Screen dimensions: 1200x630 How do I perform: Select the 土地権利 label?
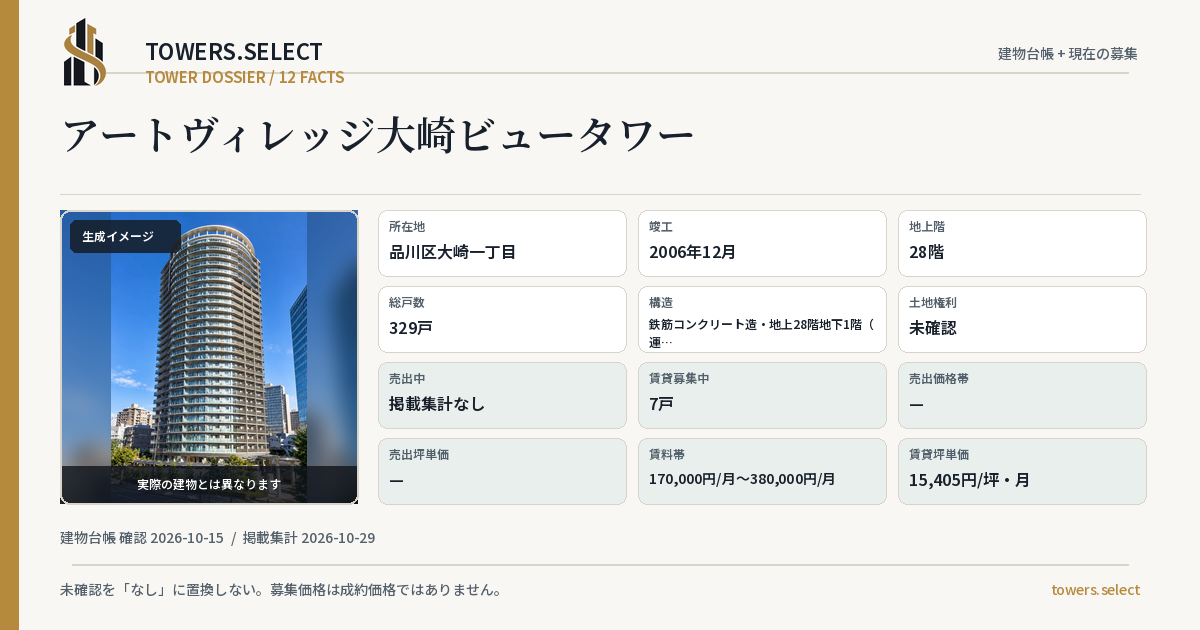click(x=933, y=303)
